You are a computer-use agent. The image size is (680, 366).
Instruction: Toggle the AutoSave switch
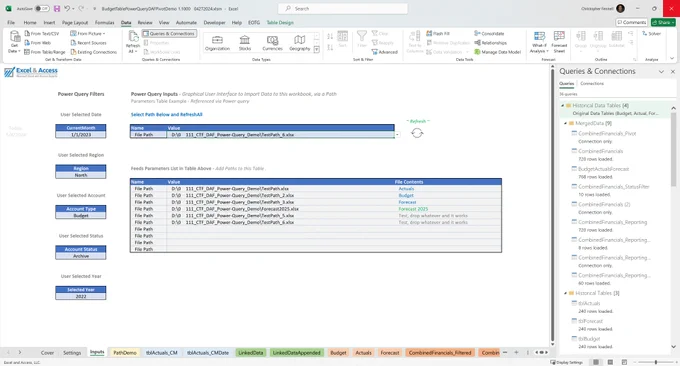click(42, 9)
